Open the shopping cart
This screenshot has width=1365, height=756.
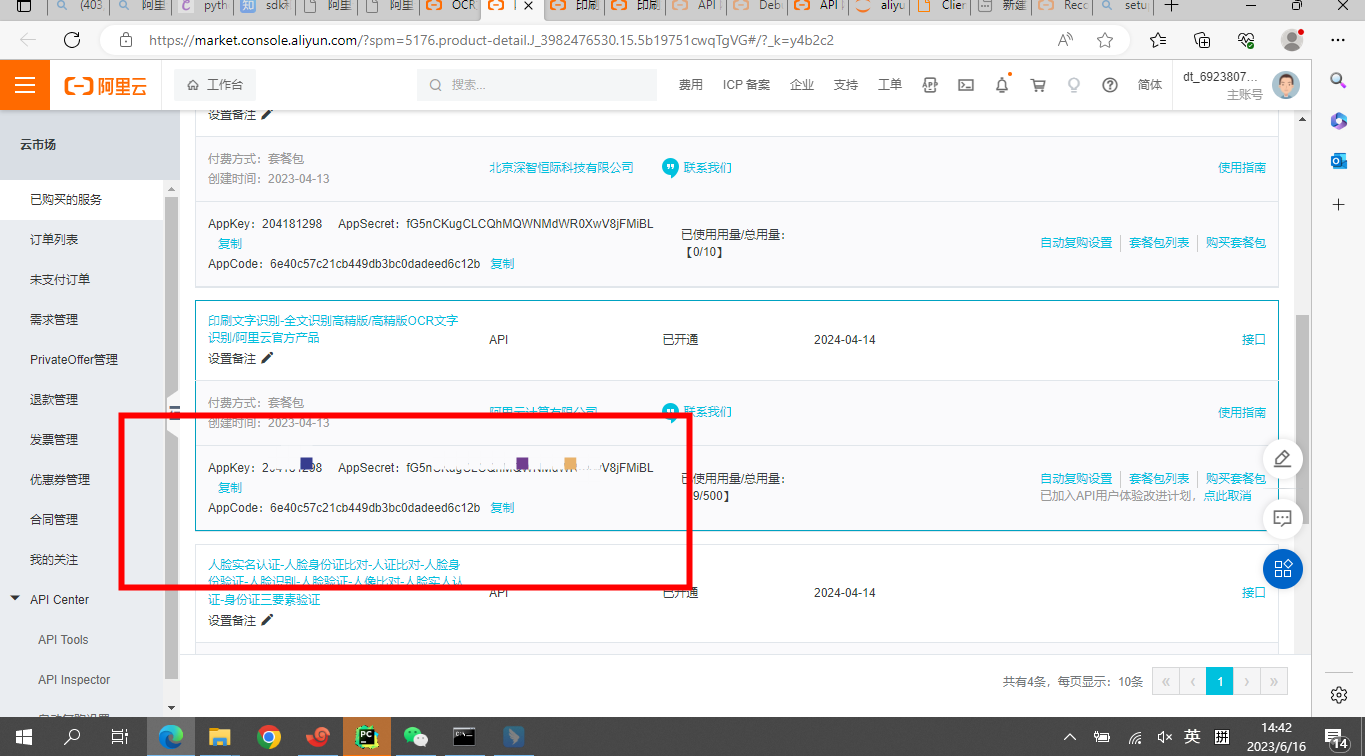(x=1038, y=85)
